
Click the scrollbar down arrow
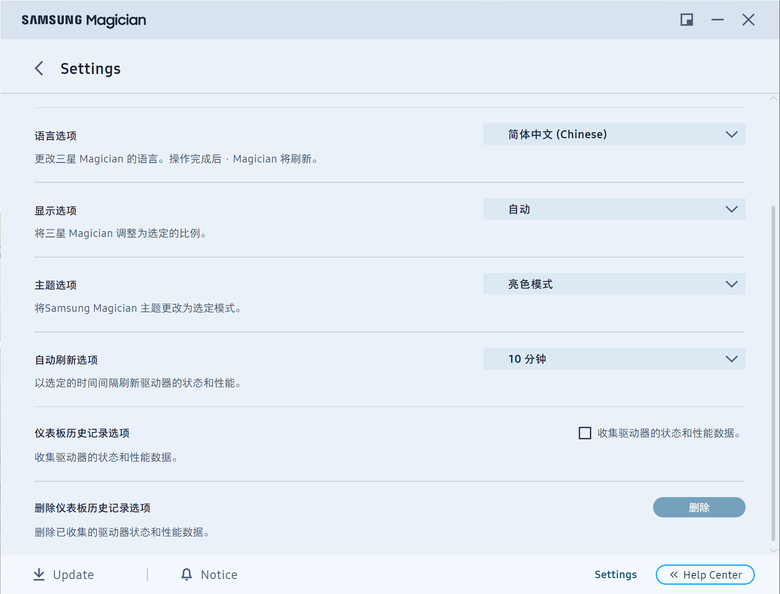[x=773, y=550]
